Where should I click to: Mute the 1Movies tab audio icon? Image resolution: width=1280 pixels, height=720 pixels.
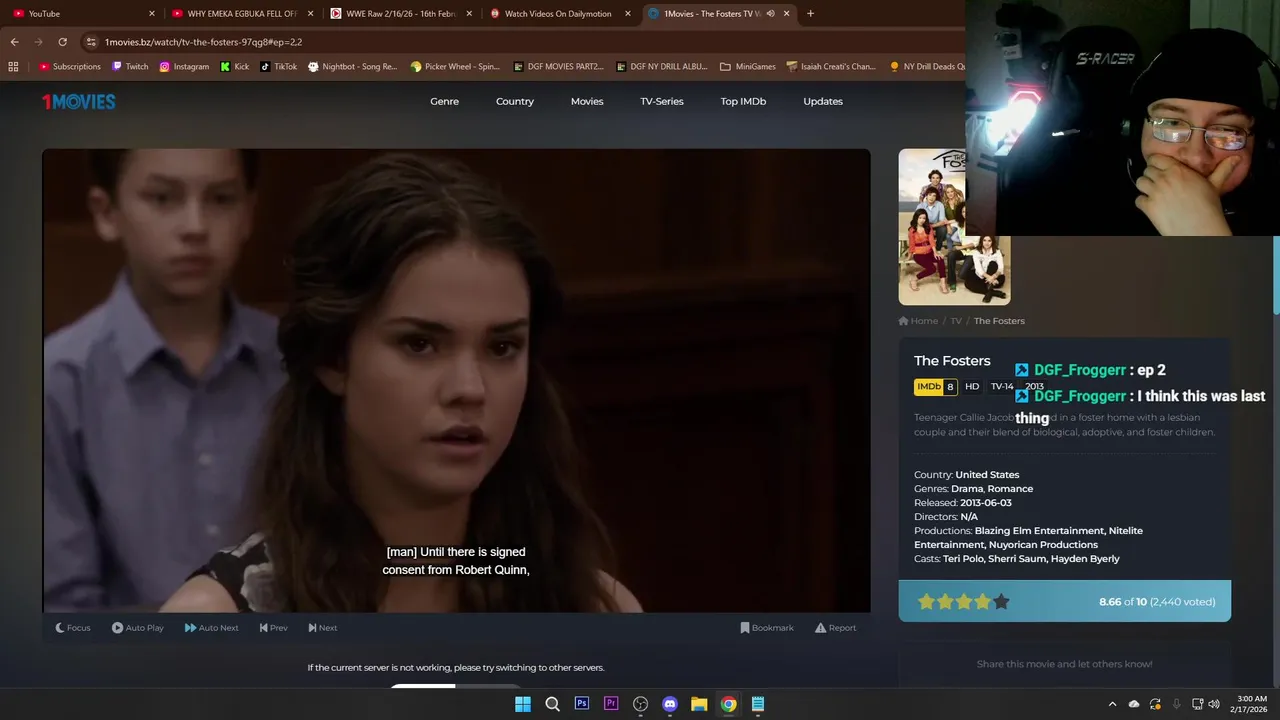click(x=770, y=14)
